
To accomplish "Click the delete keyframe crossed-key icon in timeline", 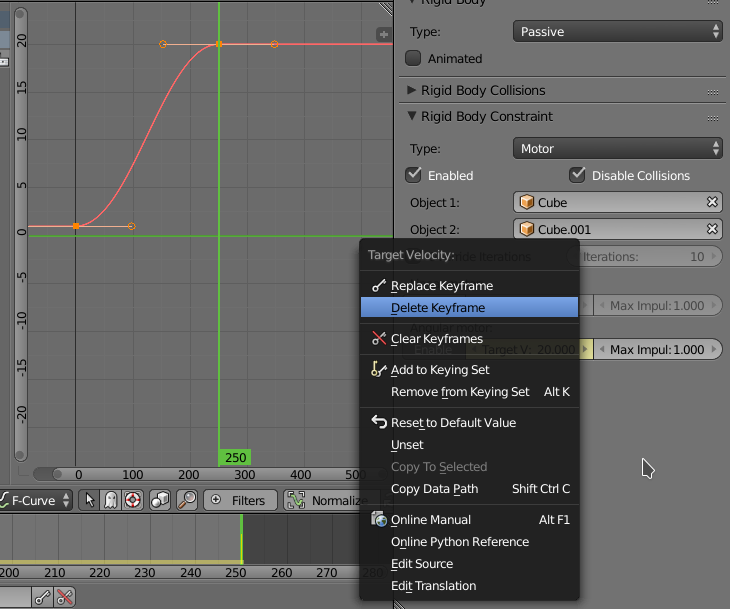I will [x=65, y=597].
